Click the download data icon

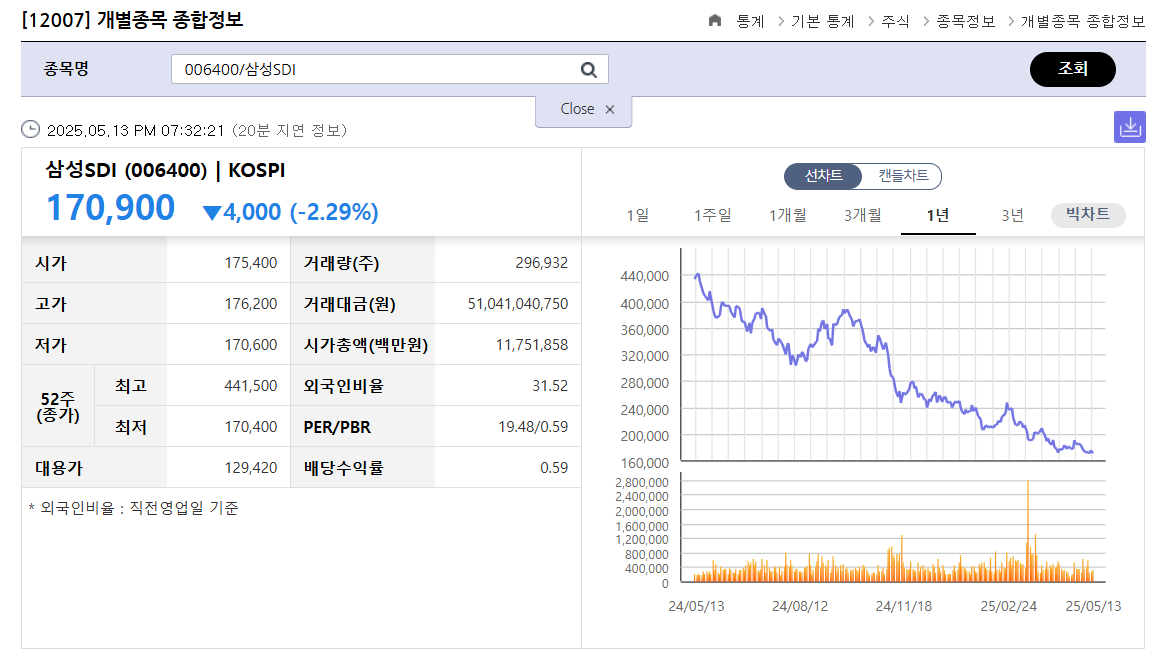point(1130,127)
